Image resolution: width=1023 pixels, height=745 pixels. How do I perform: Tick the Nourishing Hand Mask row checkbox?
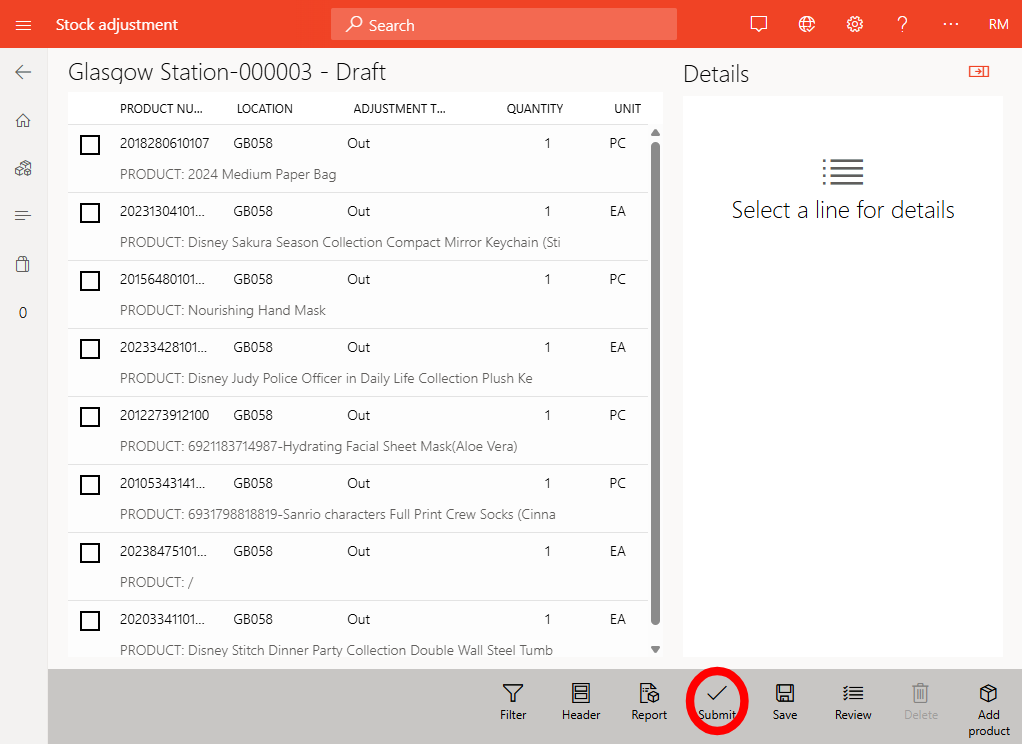coord(90,281)
